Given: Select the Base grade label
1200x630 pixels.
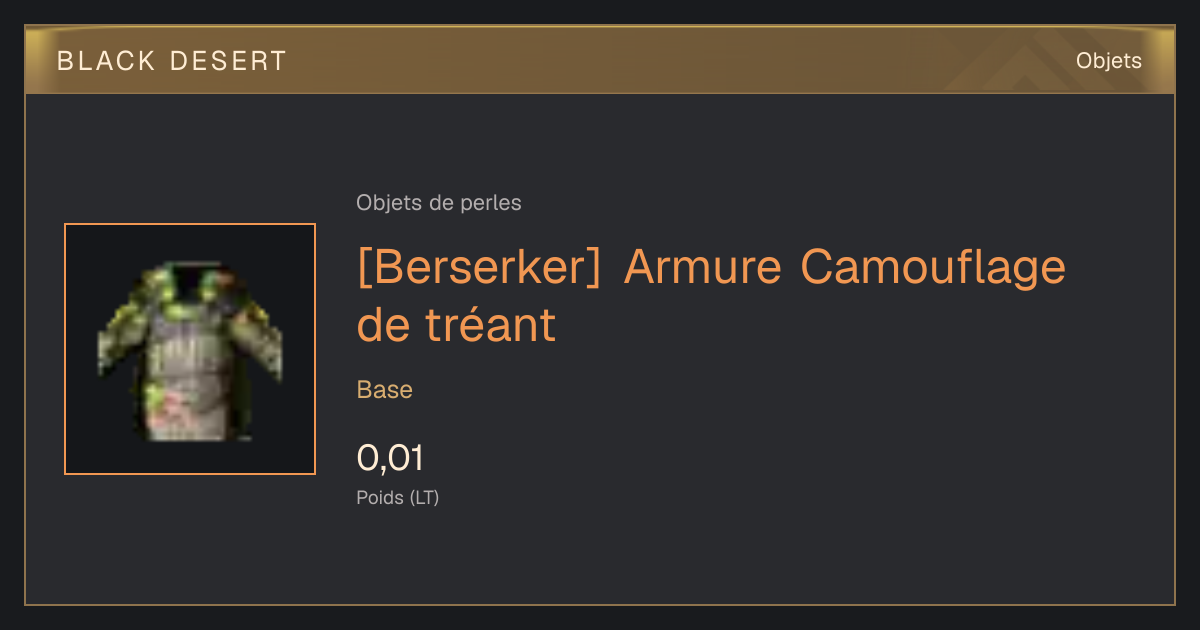Looking at the screenshot, I should pyautogui.click(x=385, y=390).
